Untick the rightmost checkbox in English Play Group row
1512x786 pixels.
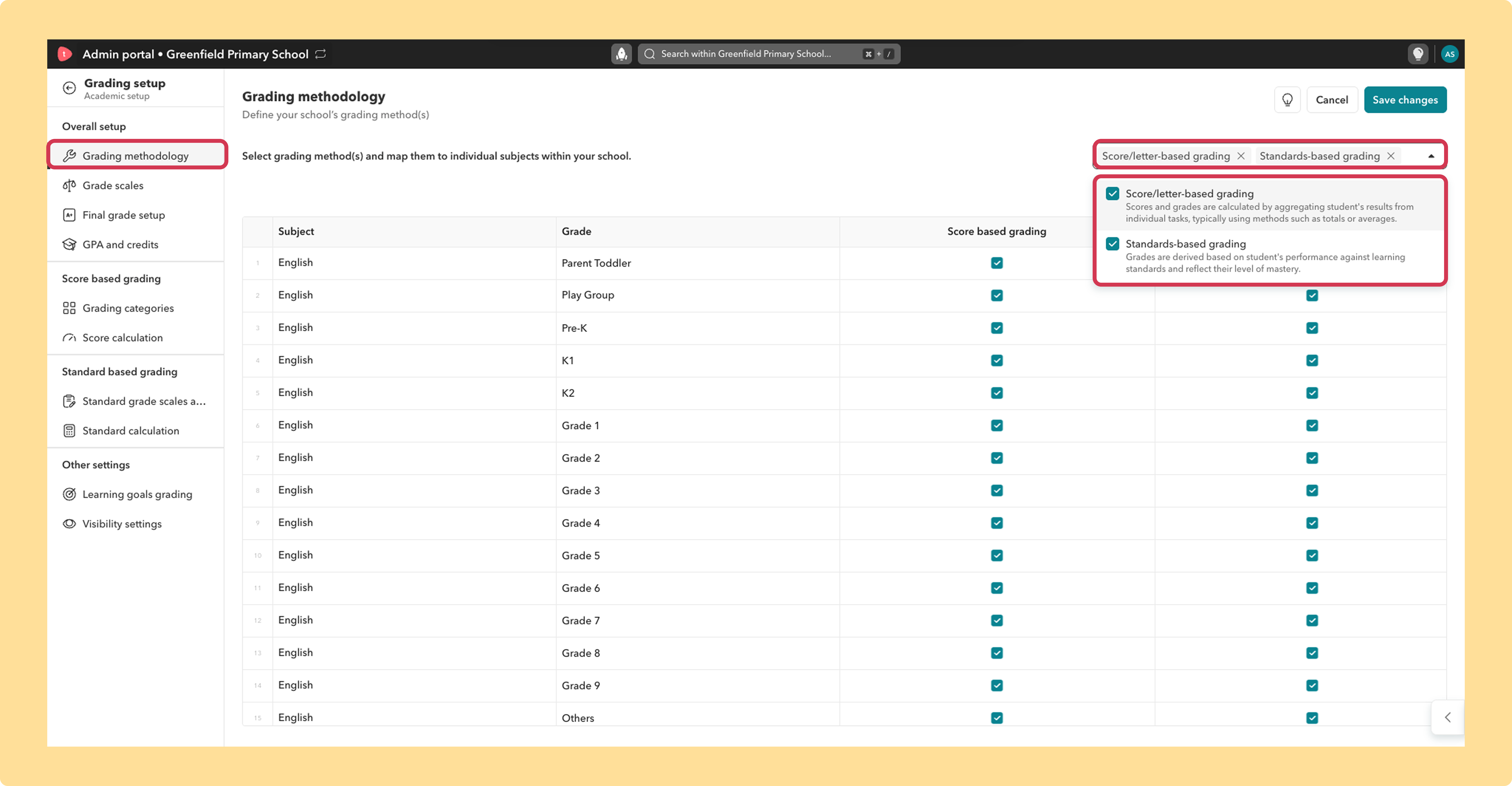coord(1312,295)
